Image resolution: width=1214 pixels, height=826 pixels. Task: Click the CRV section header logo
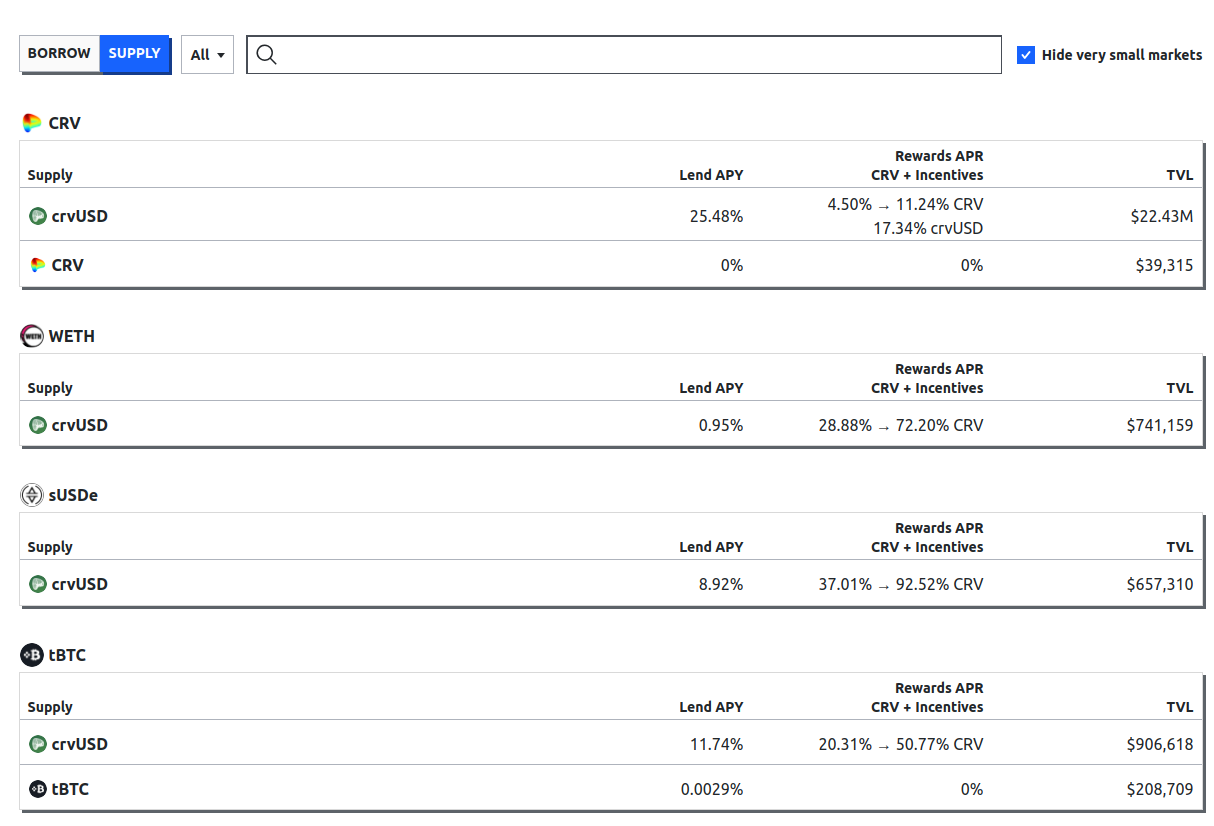tap(32, 123)
